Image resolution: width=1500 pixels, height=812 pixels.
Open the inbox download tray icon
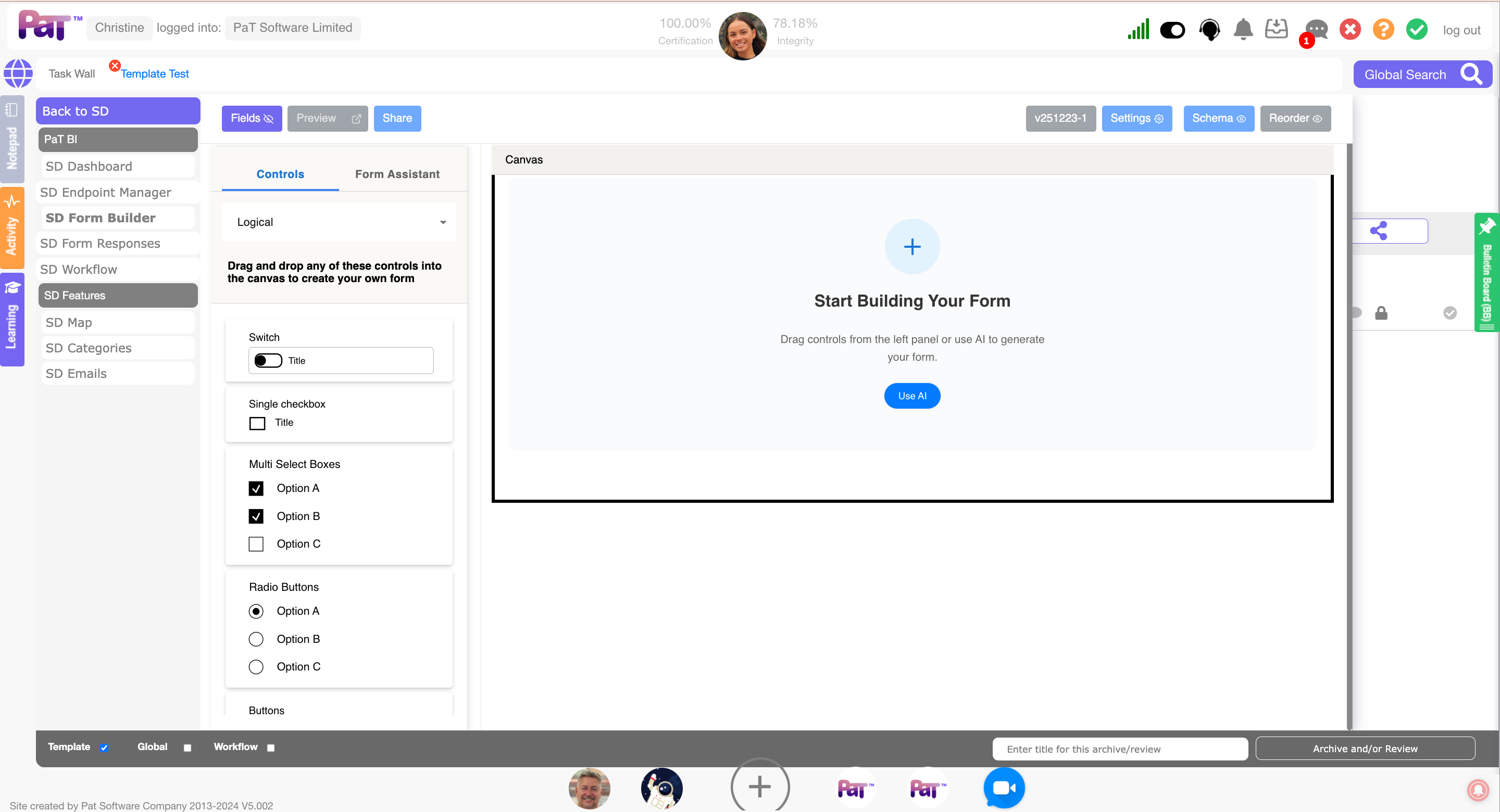(x=1276, y=29)
